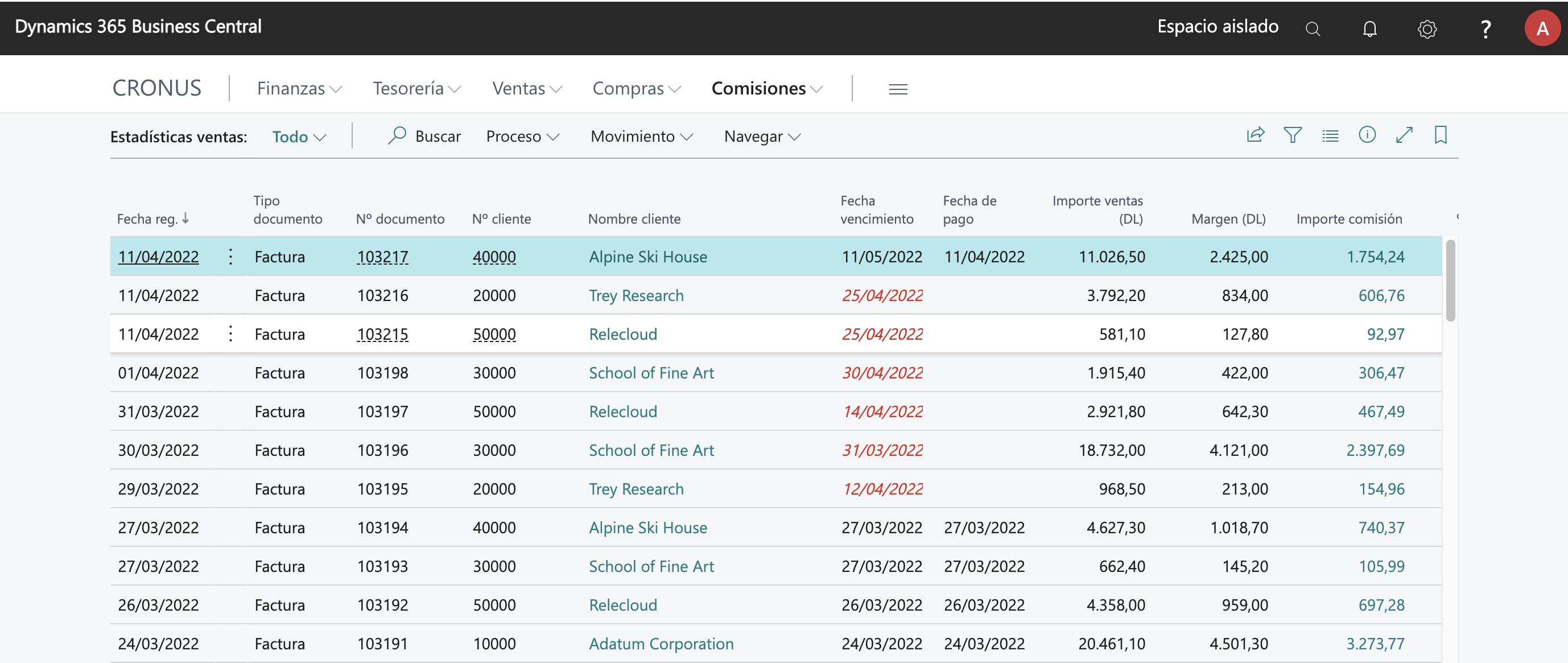1568x663 pixels.
Task: Show the FactBox information icon
Action: (1367, 134)
